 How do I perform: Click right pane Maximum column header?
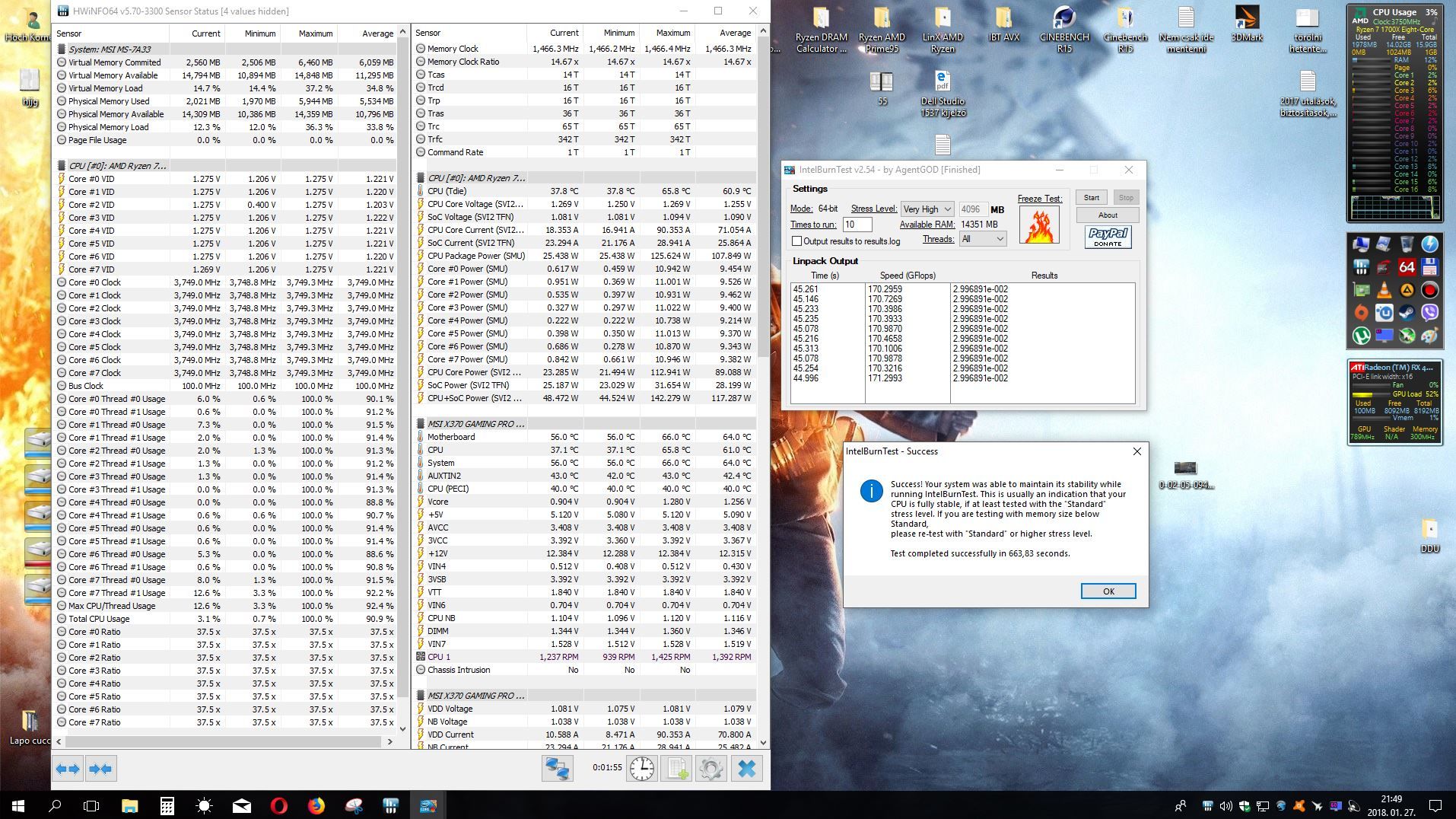point(666,33)
